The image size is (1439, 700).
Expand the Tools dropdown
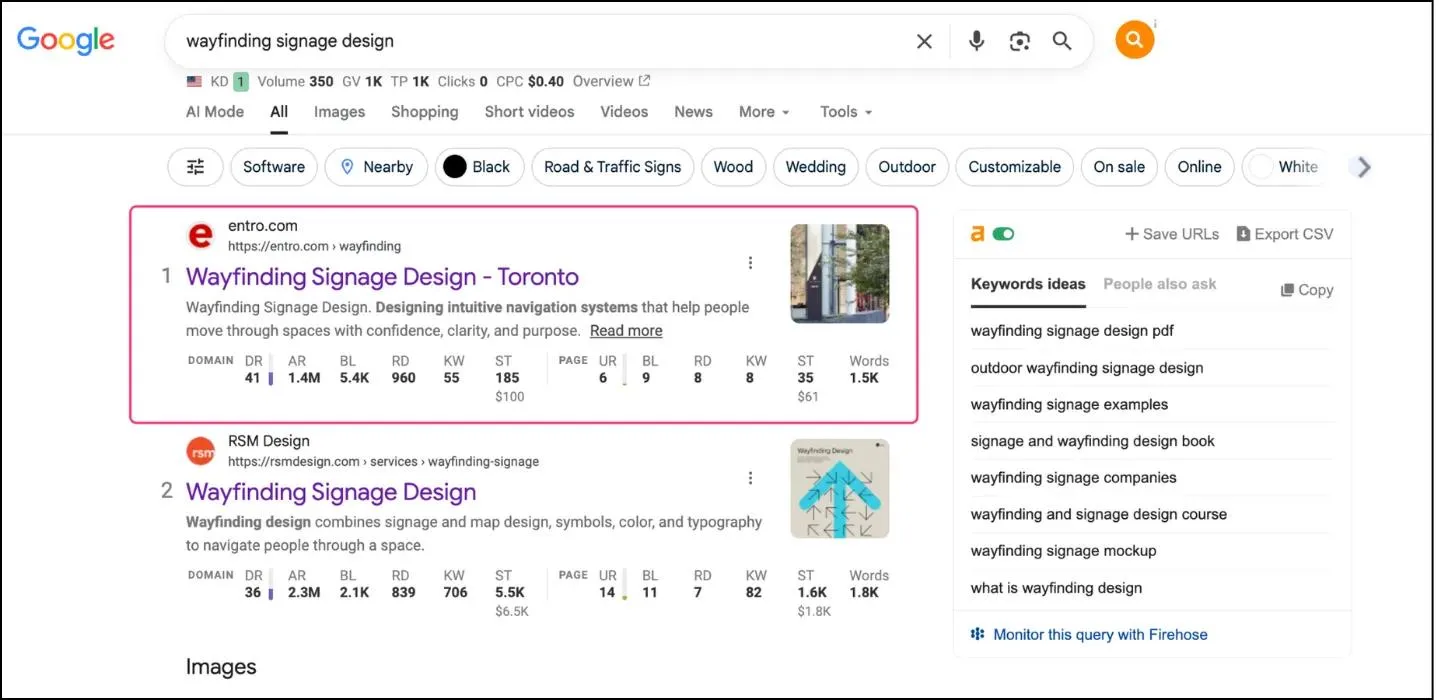pos(846,112)
